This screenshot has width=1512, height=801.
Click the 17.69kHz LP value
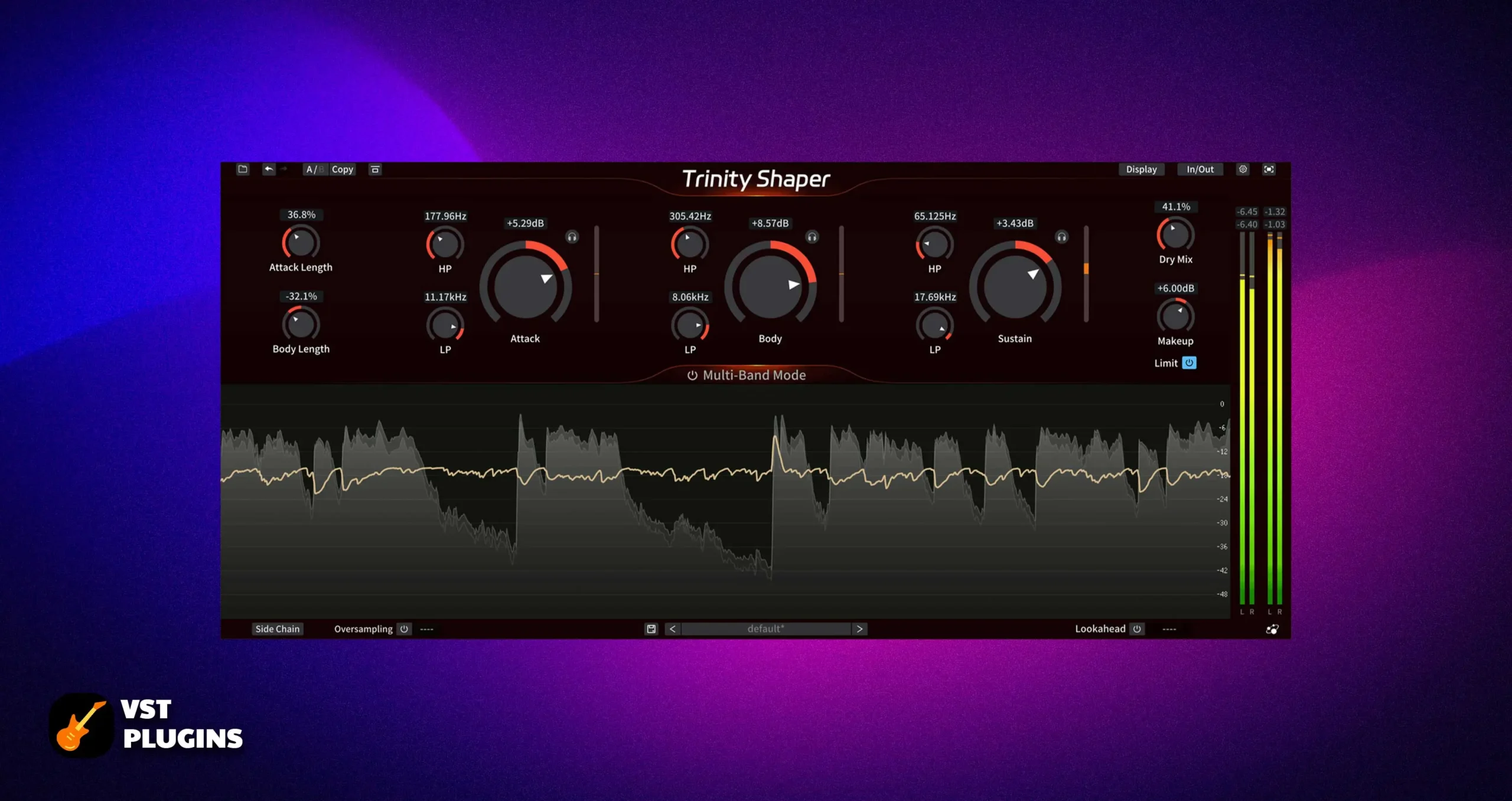pos(935,297)
